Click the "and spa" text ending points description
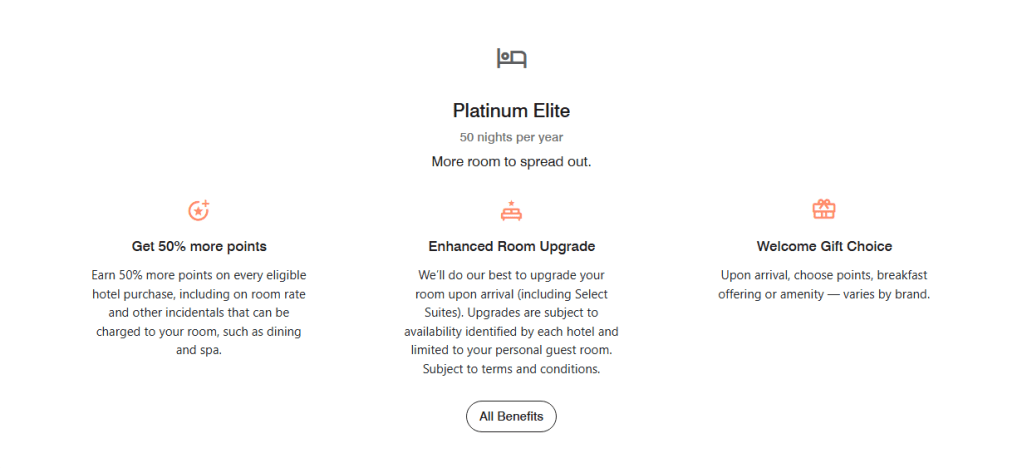The width and height of the screenshot is (1022, 468). (199, 350)
